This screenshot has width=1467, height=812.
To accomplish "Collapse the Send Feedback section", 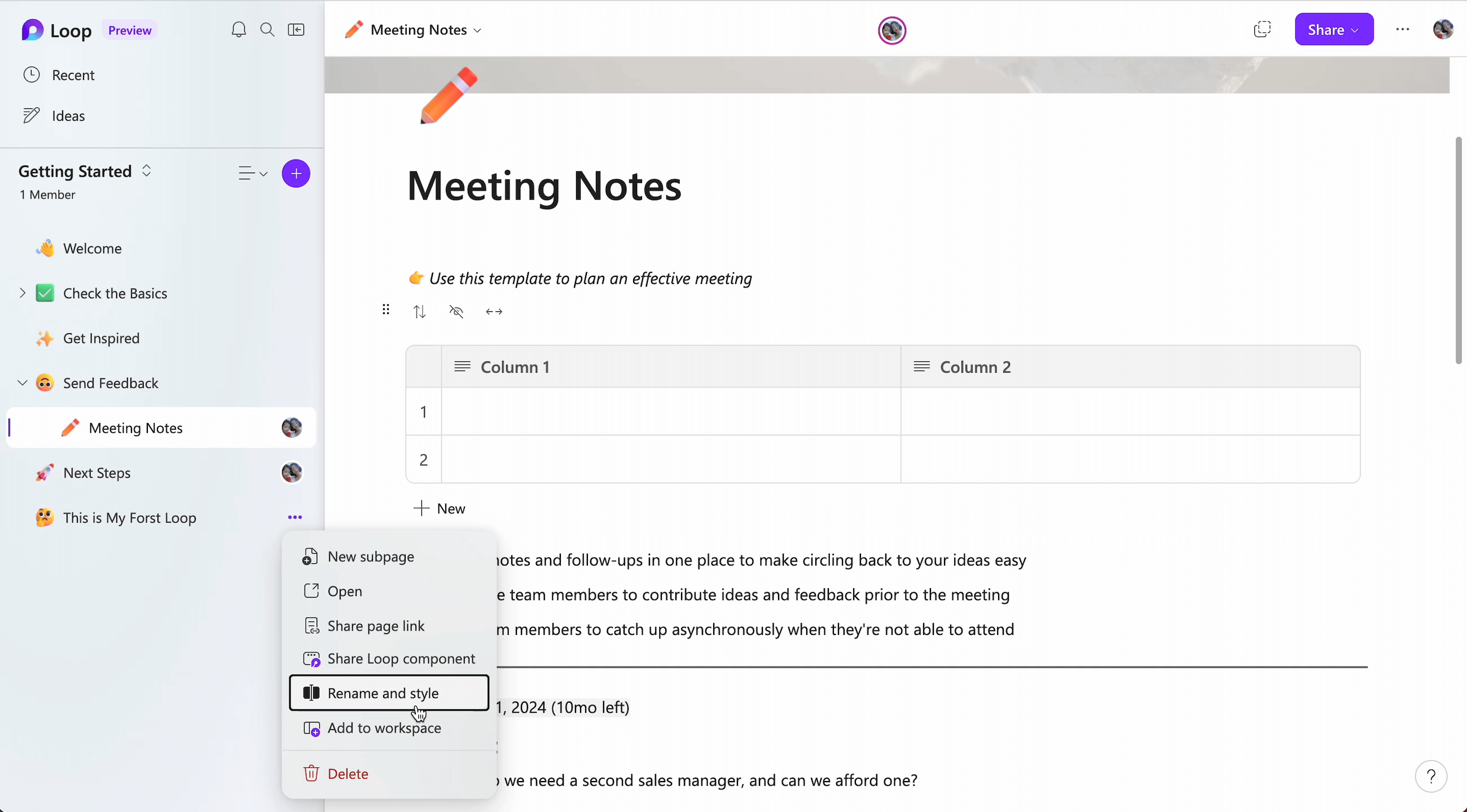I will 21,382.
